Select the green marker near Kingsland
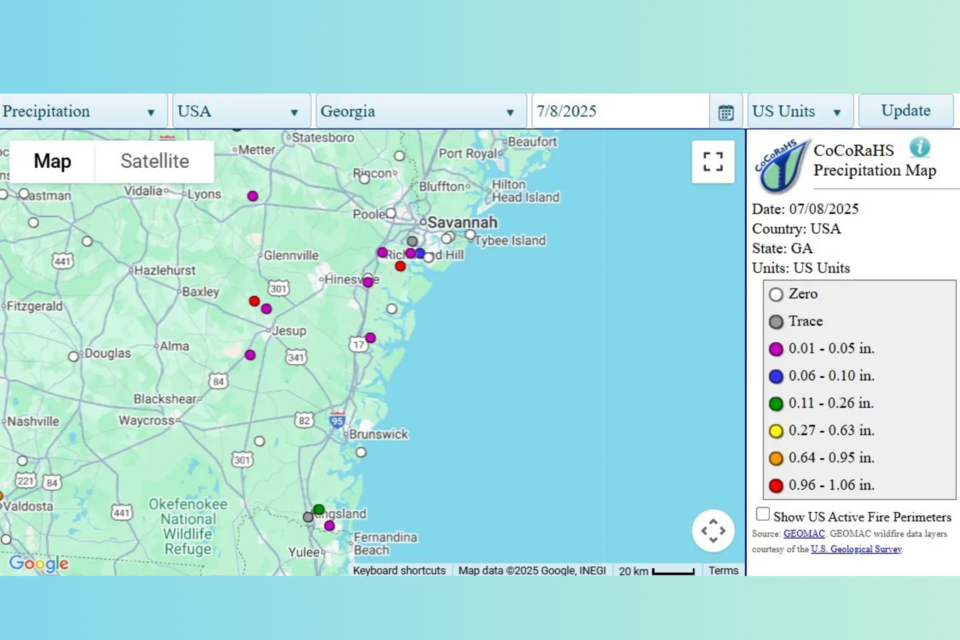 click(318, 510)
